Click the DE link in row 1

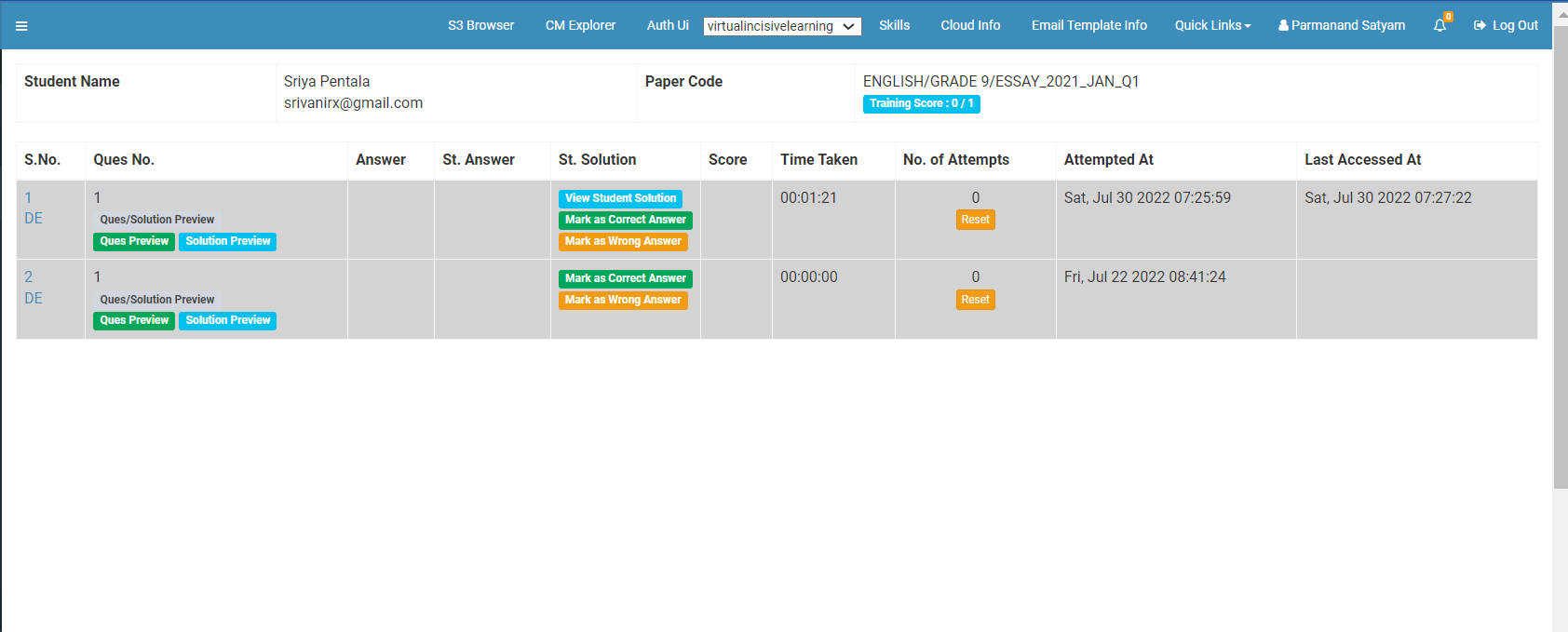point(34,218)
